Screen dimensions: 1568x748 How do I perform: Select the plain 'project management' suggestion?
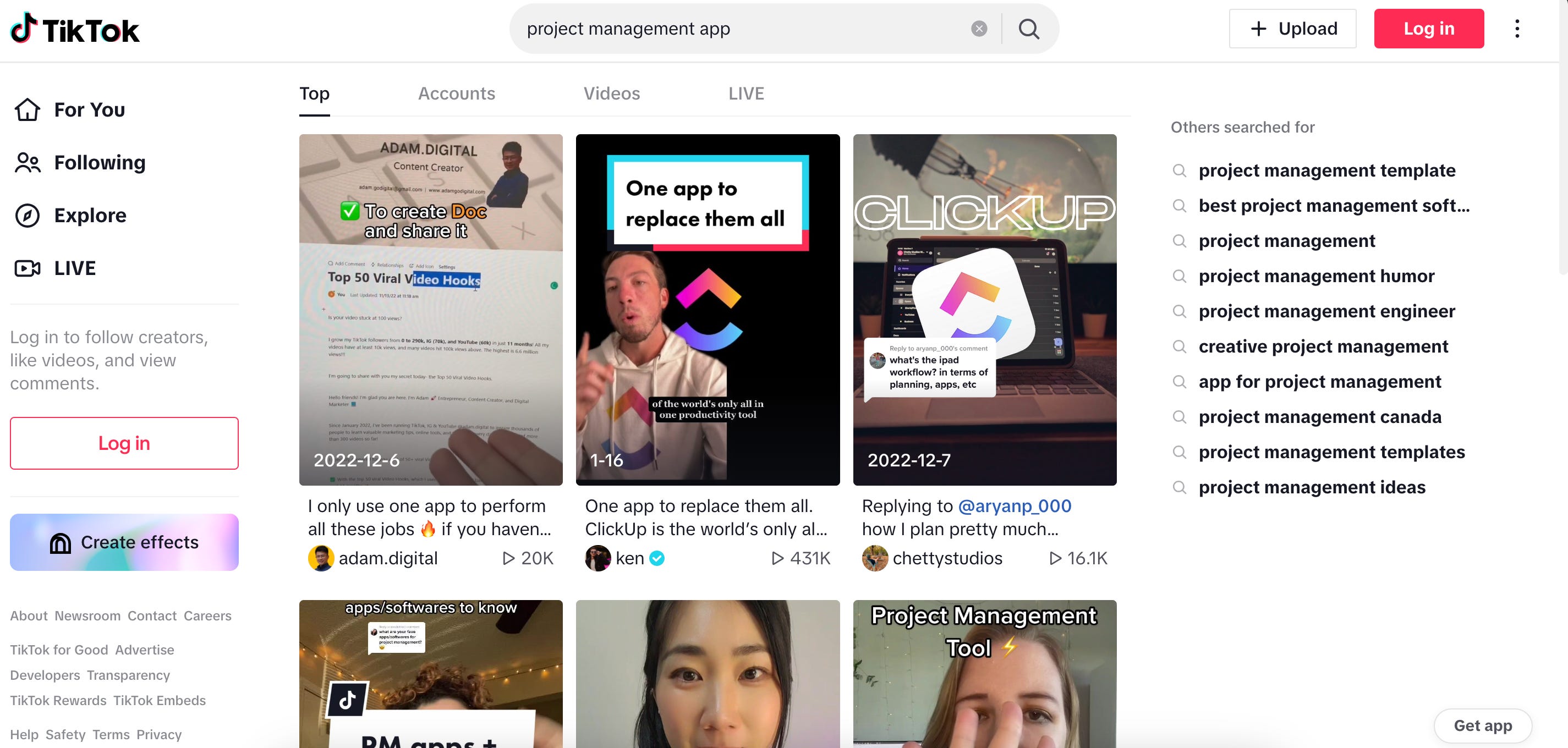pyautogui.click(x=1287, y=241)
